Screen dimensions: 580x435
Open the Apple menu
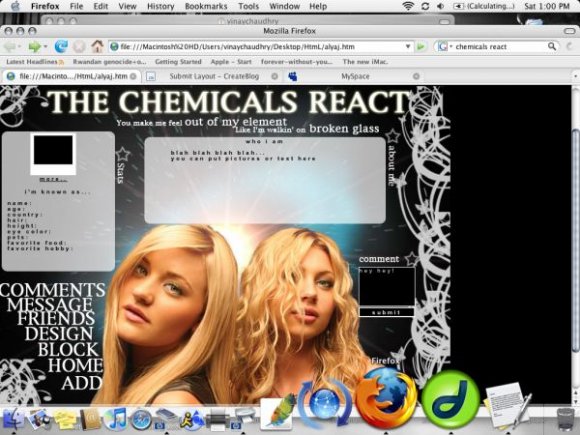(15, 6)
